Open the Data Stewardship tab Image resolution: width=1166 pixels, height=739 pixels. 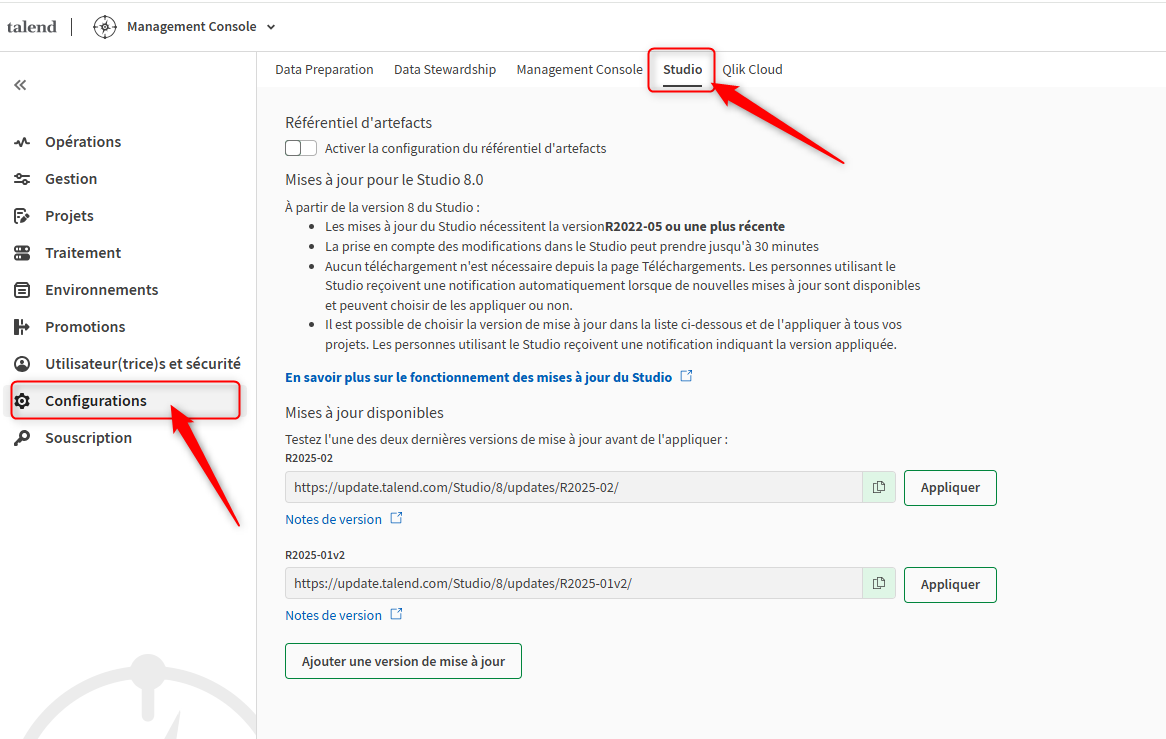coord(445,69)
